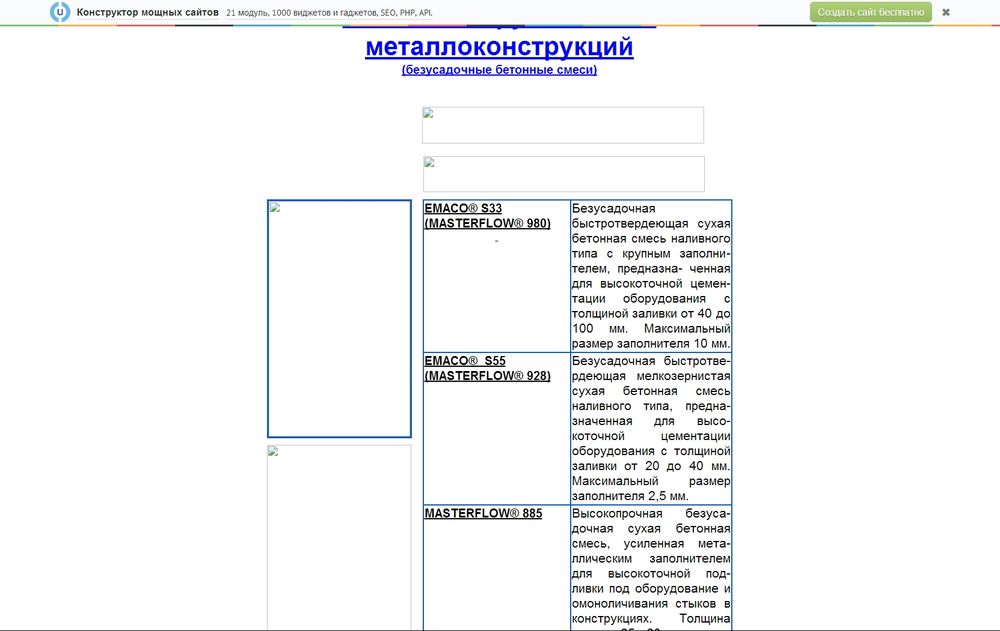The height and width of the screenshot is (631, 1000).
Task: Open the 'Конструктор мощных сайтов' link
Action: (147, 12)
